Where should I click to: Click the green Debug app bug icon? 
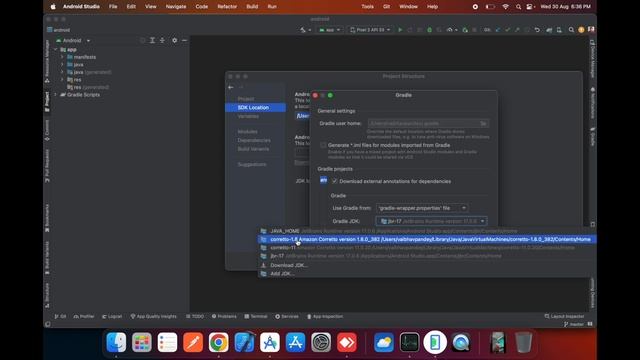pos(429,30)
